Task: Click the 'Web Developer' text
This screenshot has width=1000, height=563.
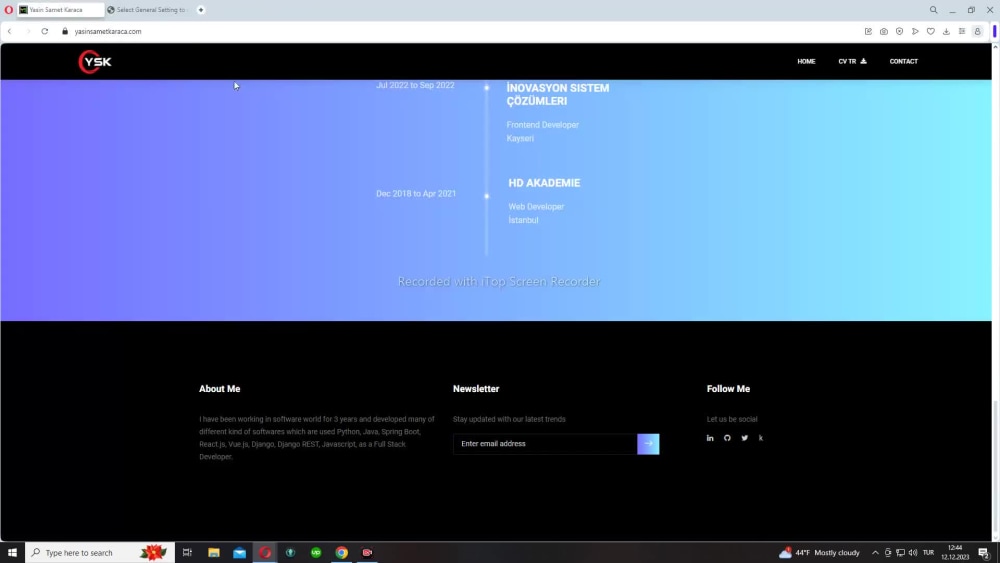Action: [536, 207]
